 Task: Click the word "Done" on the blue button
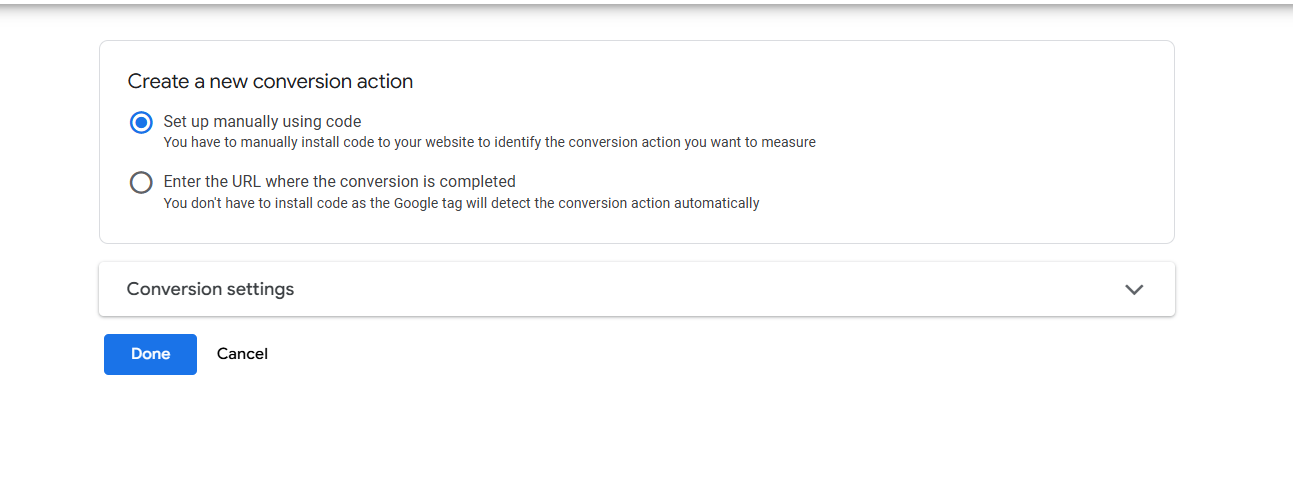click(150, 354)
